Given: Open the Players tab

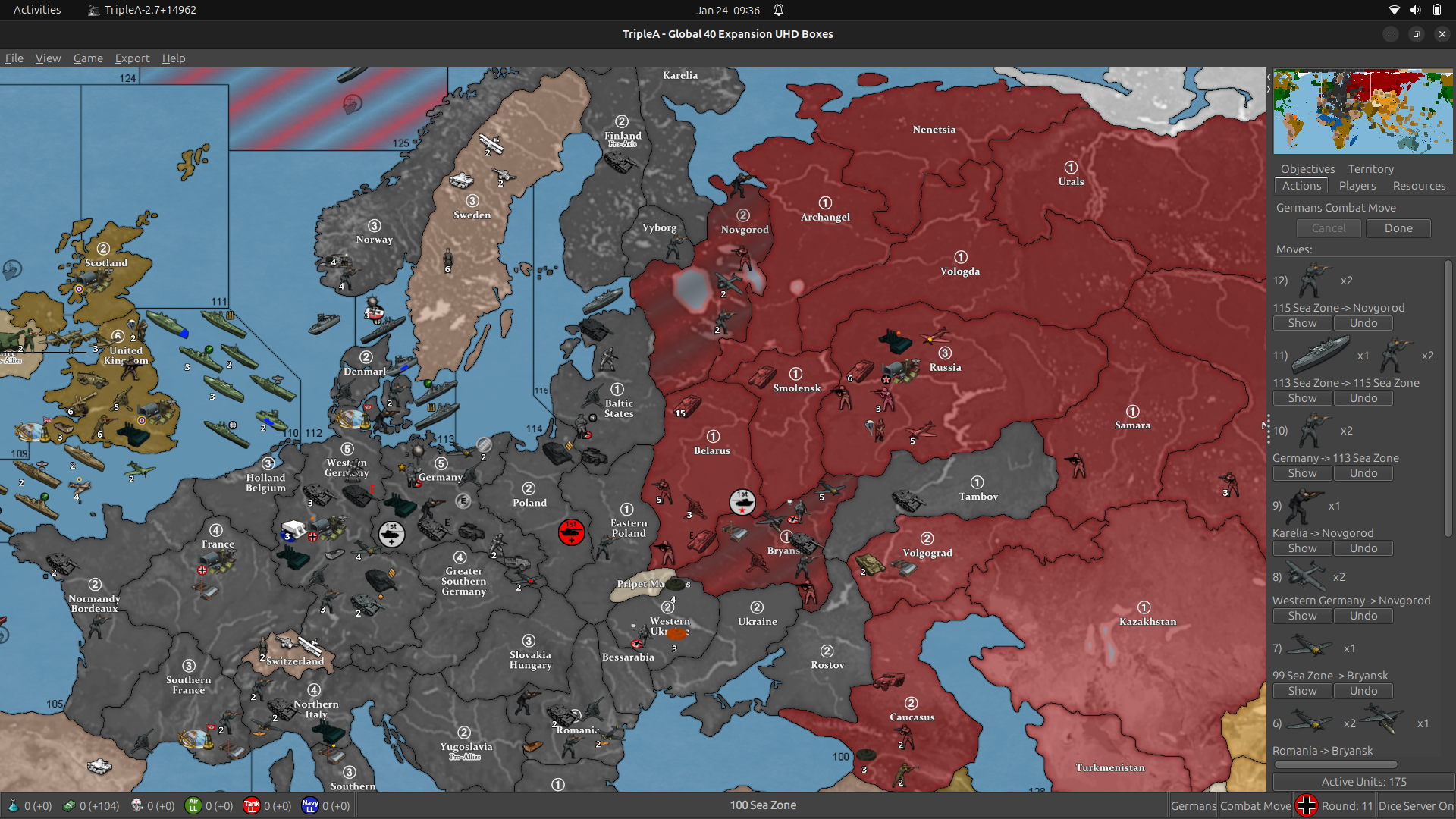Looking at the screenshot, I should [x=1357, y=186].
